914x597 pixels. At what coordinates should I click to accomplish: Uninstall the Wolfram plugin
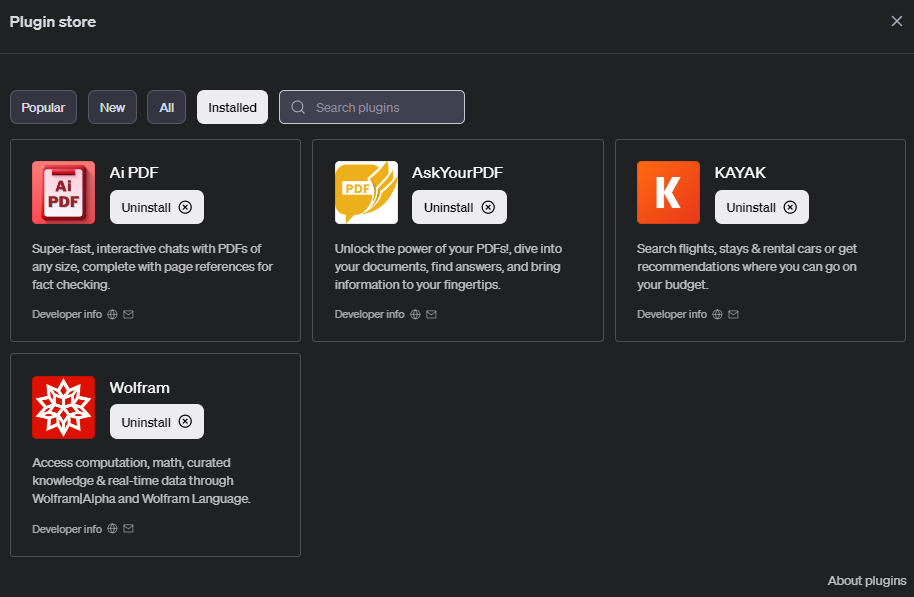(x=157, y=422)
